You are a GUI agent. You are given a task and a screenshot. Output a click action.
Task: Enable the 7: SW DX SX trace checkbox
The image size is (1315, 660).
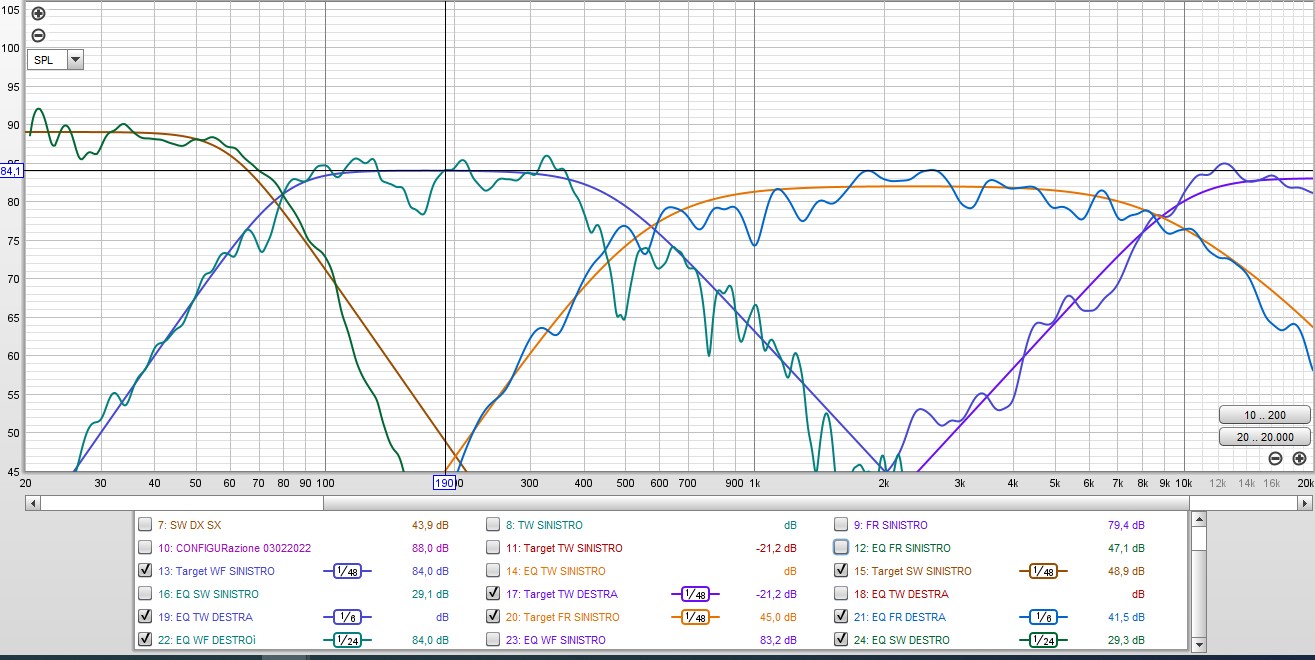(x=146, y=525)
